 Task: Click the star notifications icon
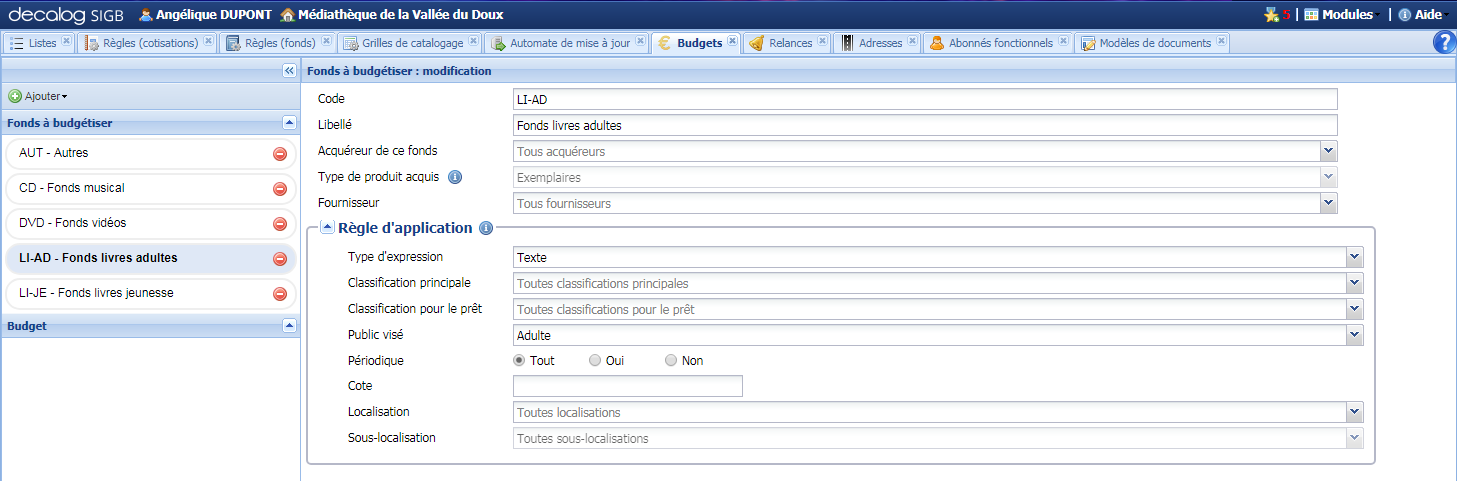(1271, 15)
